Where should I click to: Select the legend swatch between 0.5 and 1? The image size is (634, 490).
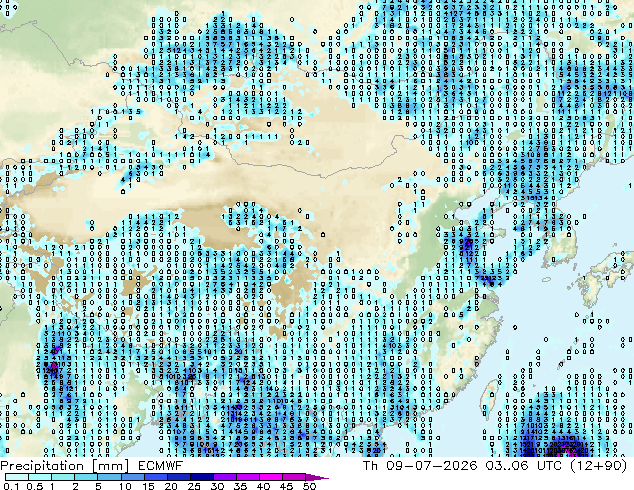coord(40,477)
